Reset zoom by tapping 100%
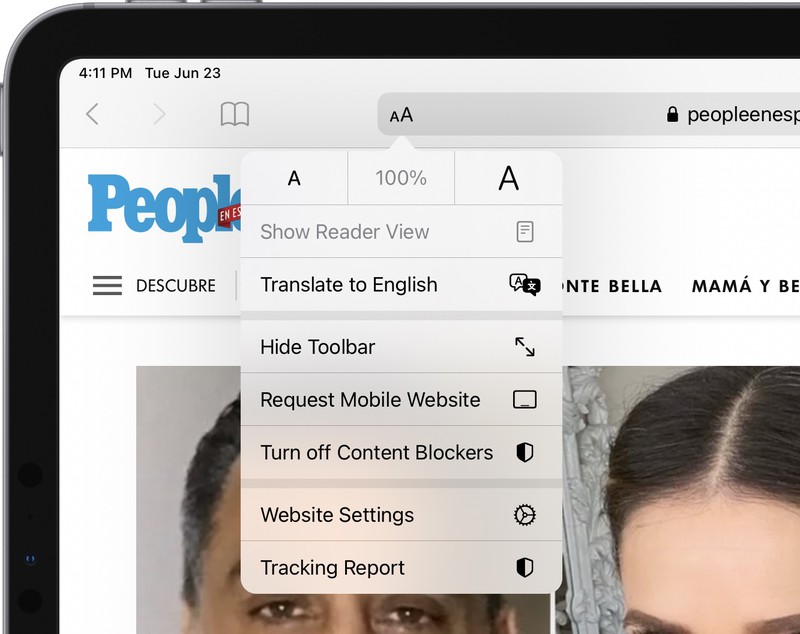Viewport: 800px width, 634px height. 401,178
